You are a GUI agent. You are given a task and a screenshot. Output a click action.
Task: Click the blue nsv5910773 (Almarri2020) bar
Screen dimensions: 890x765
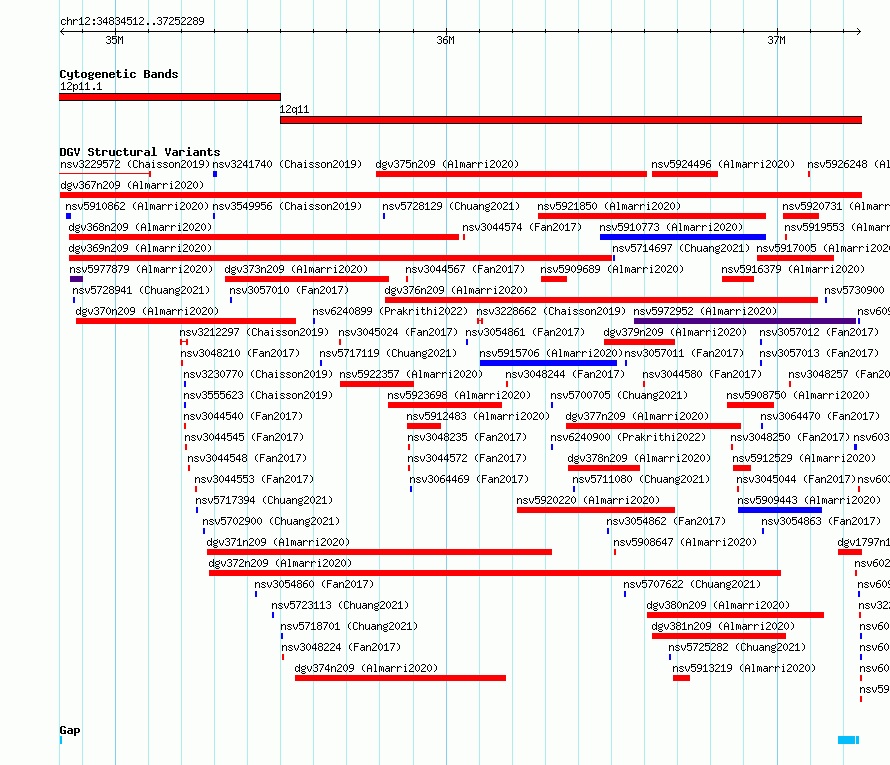[683, 237]
